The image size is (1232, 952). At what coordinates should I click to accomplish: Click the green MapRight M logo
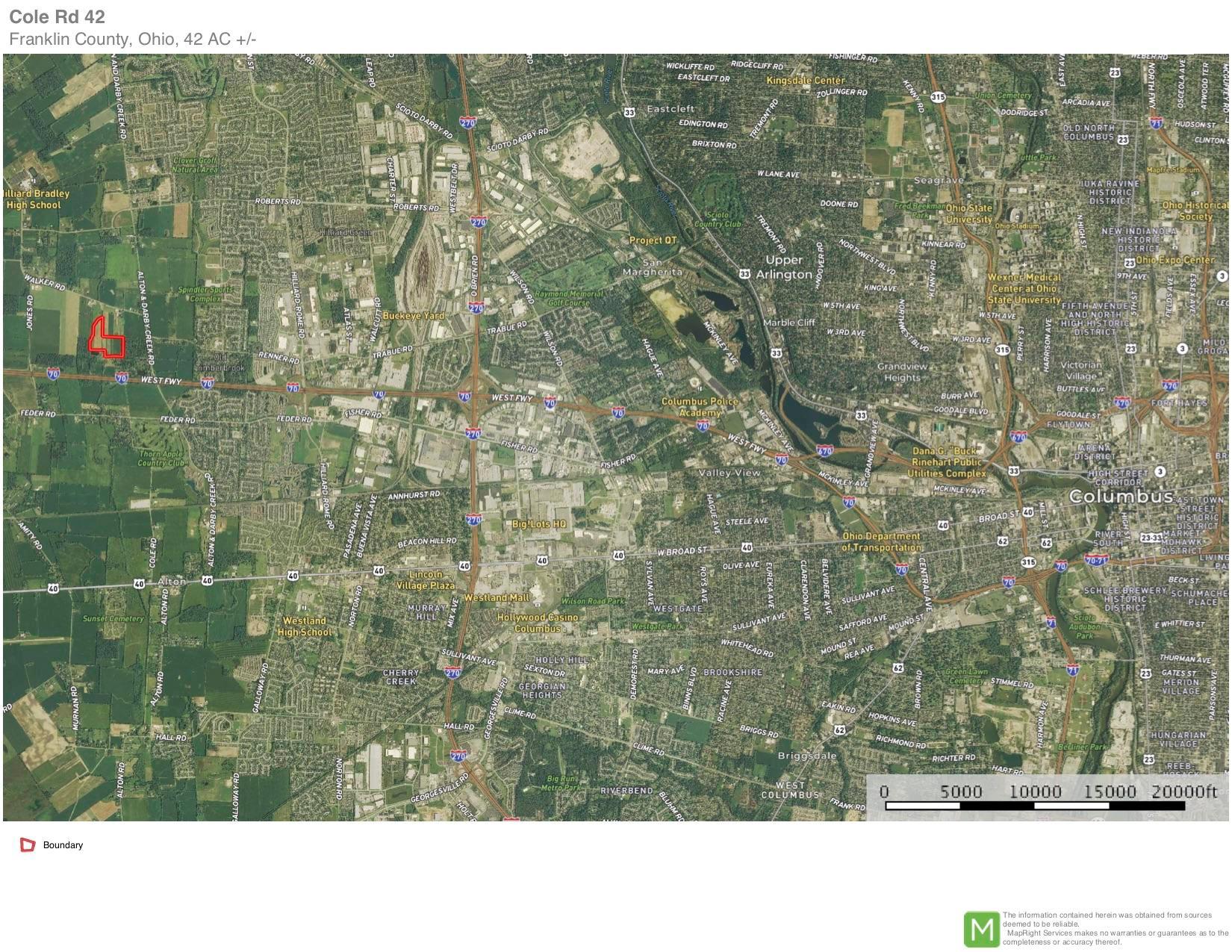click(982, 930)
